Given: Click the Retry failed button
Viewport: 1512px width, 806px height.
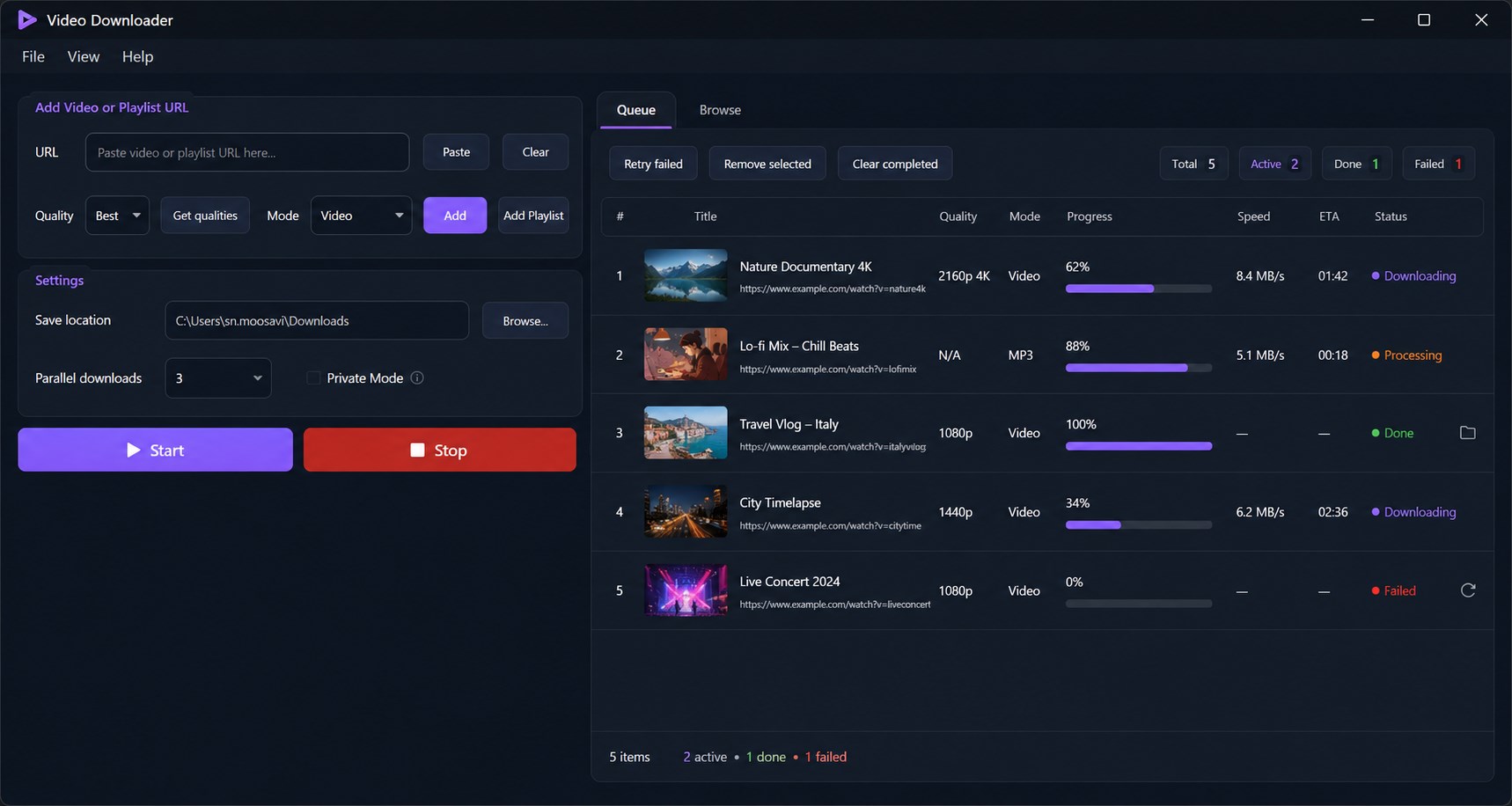Looking at the screenshot, I should click(x=653, y=164).
